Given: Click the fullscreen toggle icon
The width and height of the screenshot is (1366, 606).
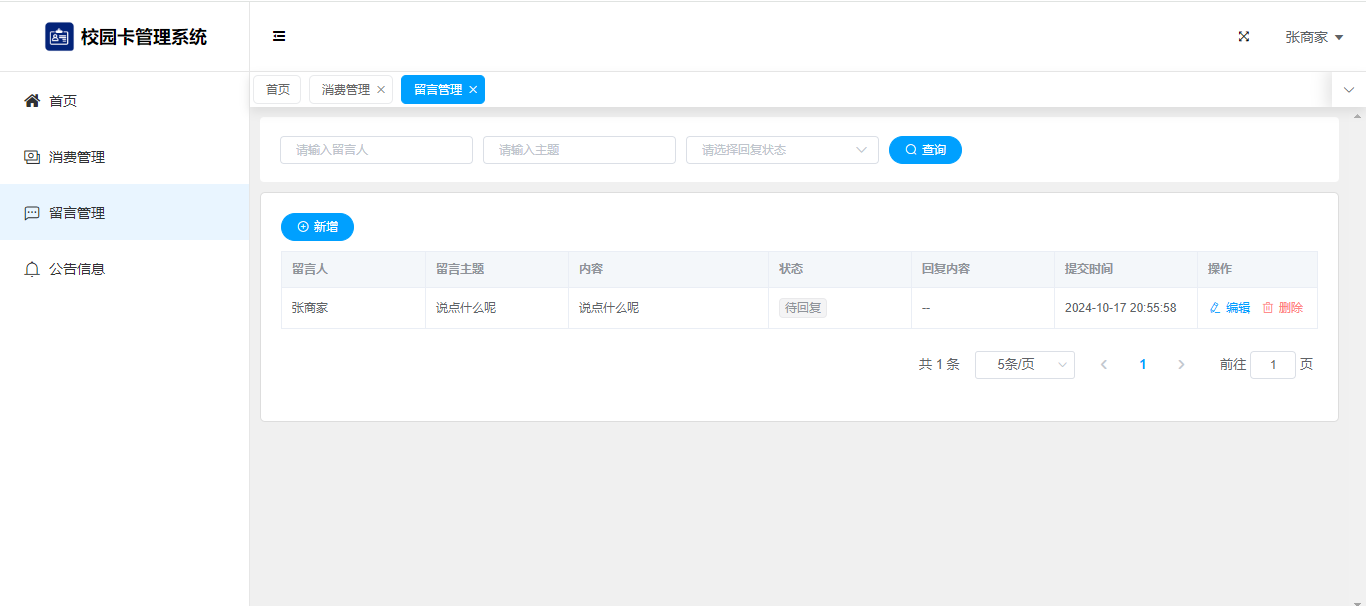Looking at the screenshot, I should coord(1244,37).
